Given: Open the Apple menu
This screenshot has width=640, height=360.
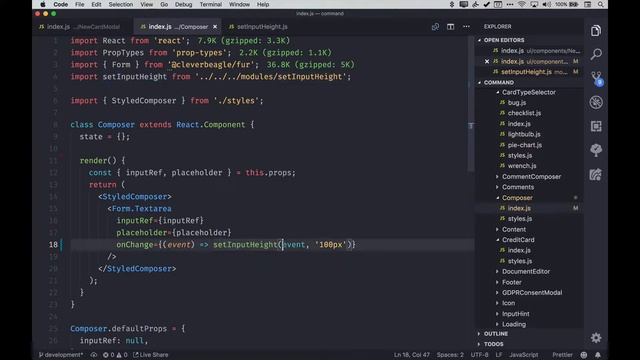Looking at the screenshot, I should click(42, 4).
